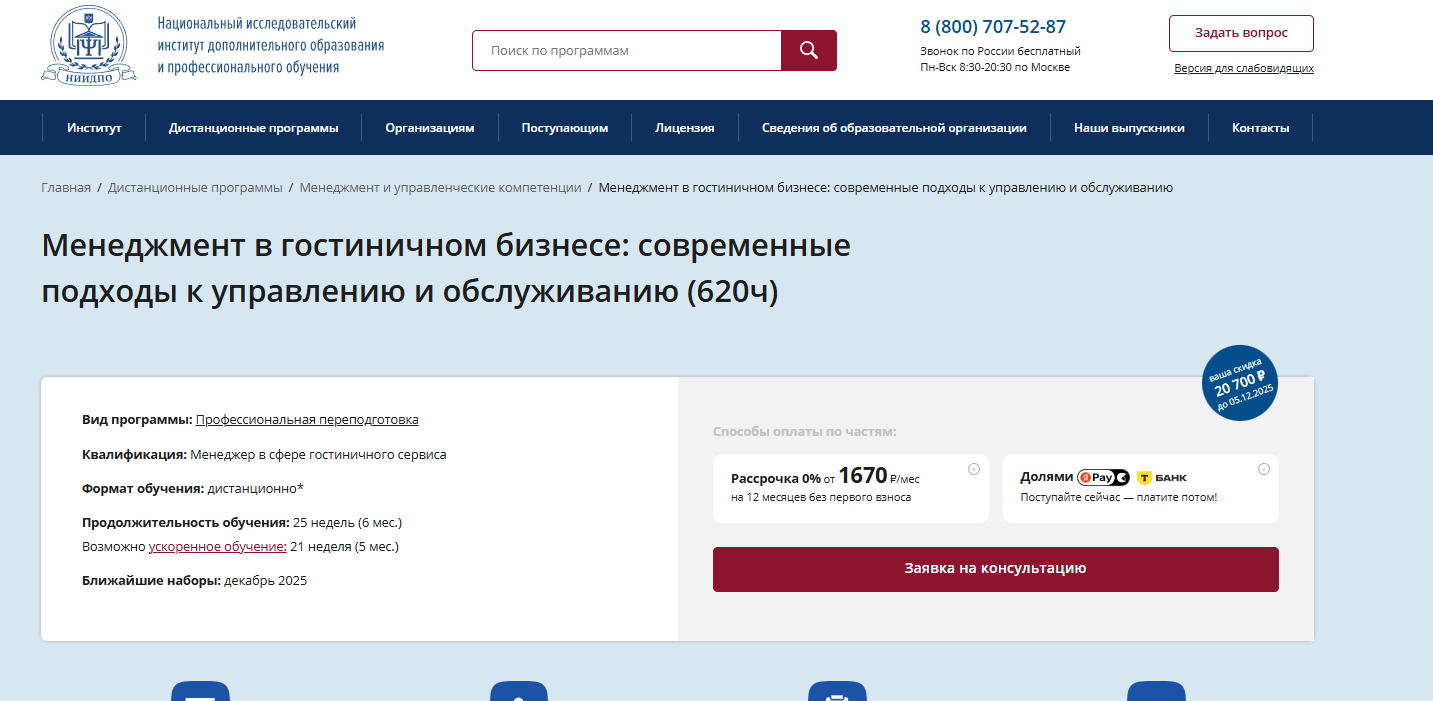
Task: Focus the Поиск по программам search field
Action: (x=627, y=51)
